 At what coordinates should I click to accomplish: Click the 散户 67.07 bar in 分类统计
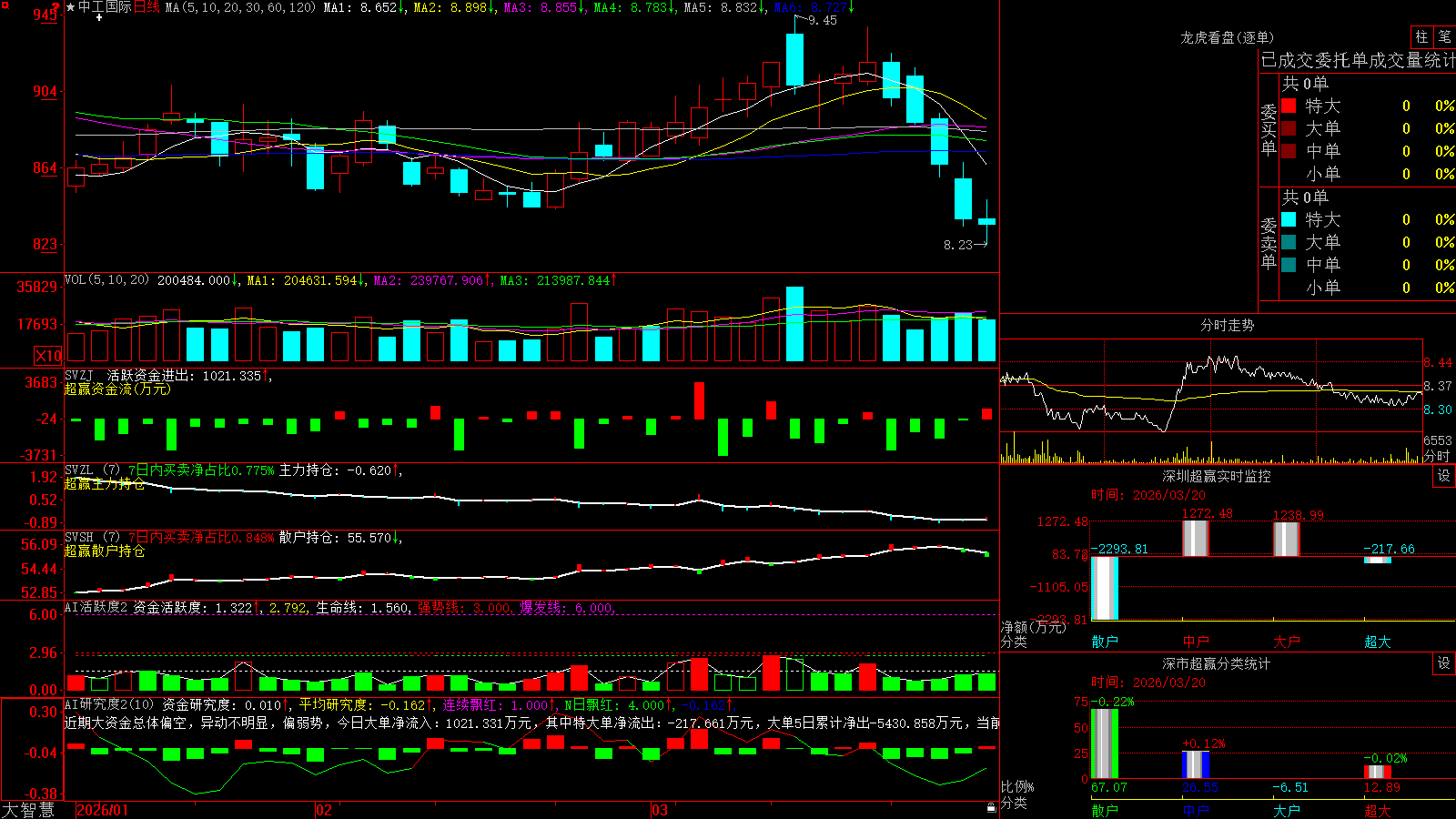click(x=1105, y=743)
